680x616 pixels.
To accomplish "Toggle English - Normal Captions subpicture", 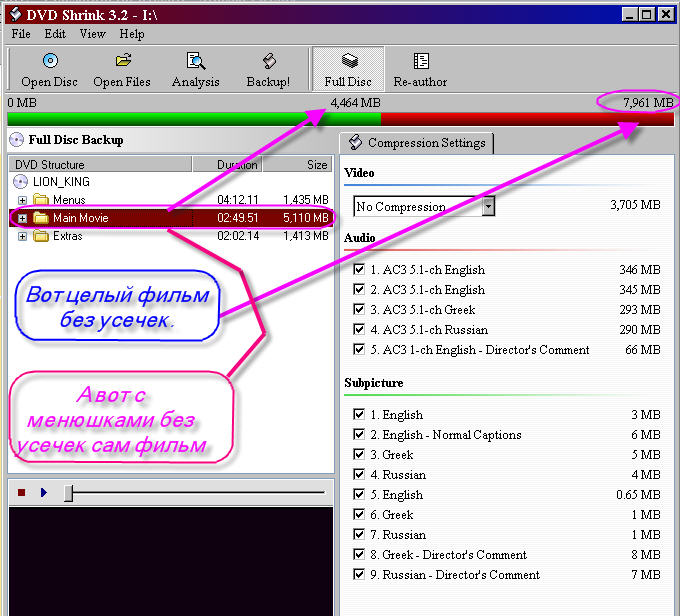I will (359, 434).
